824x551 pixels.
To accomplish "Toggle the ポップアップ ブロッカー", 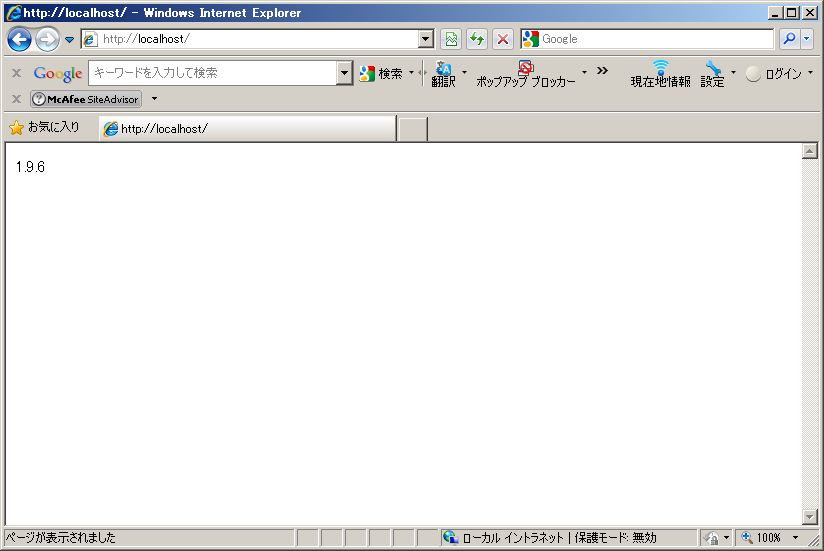I will (x=526, y=74).
